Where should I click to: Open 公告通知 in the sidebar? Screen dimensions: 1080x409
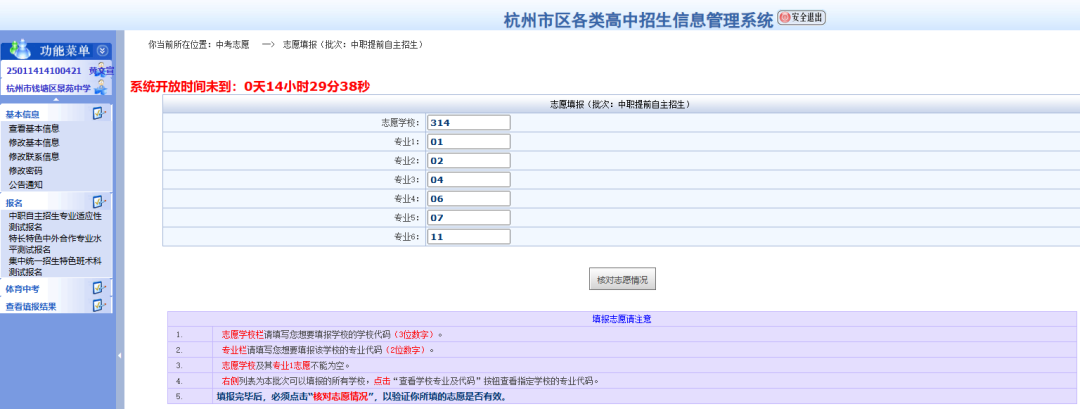26,185
